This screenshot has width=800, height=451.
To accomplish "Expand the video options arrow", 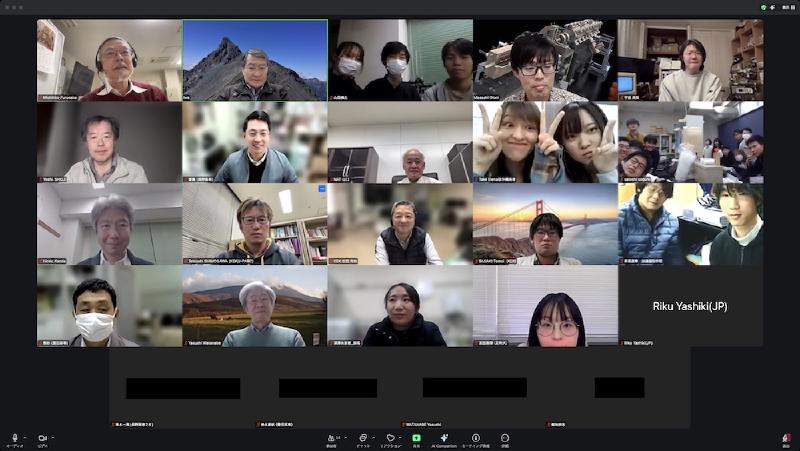I will 53,437.
